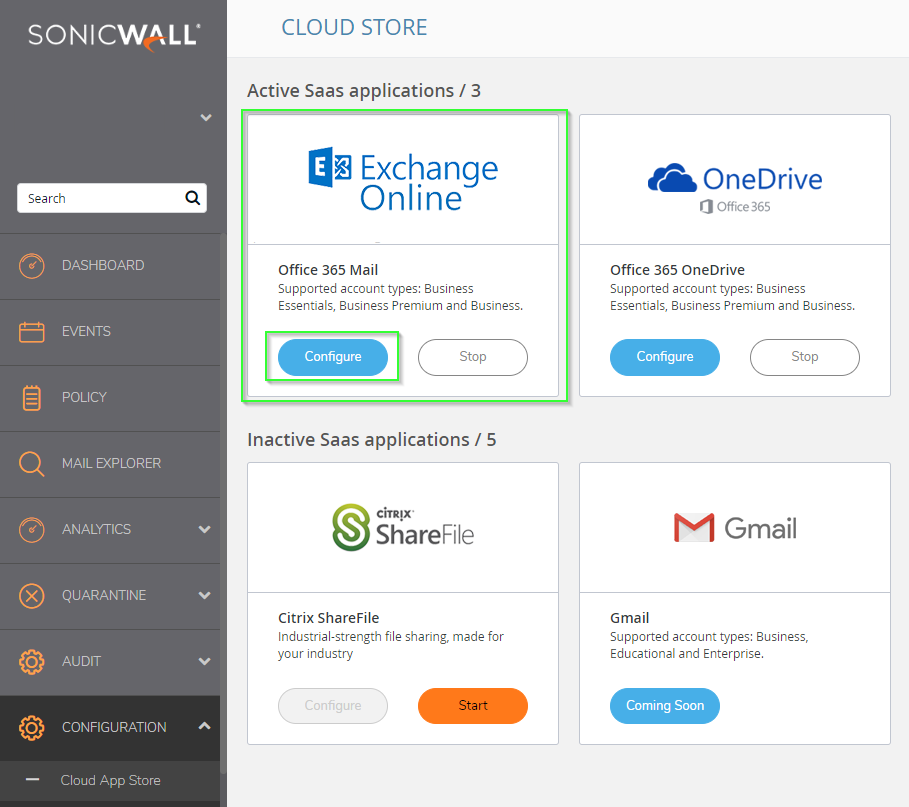
Task: Expand the Quarantine menu chevron
Action: tap(205, 595)
